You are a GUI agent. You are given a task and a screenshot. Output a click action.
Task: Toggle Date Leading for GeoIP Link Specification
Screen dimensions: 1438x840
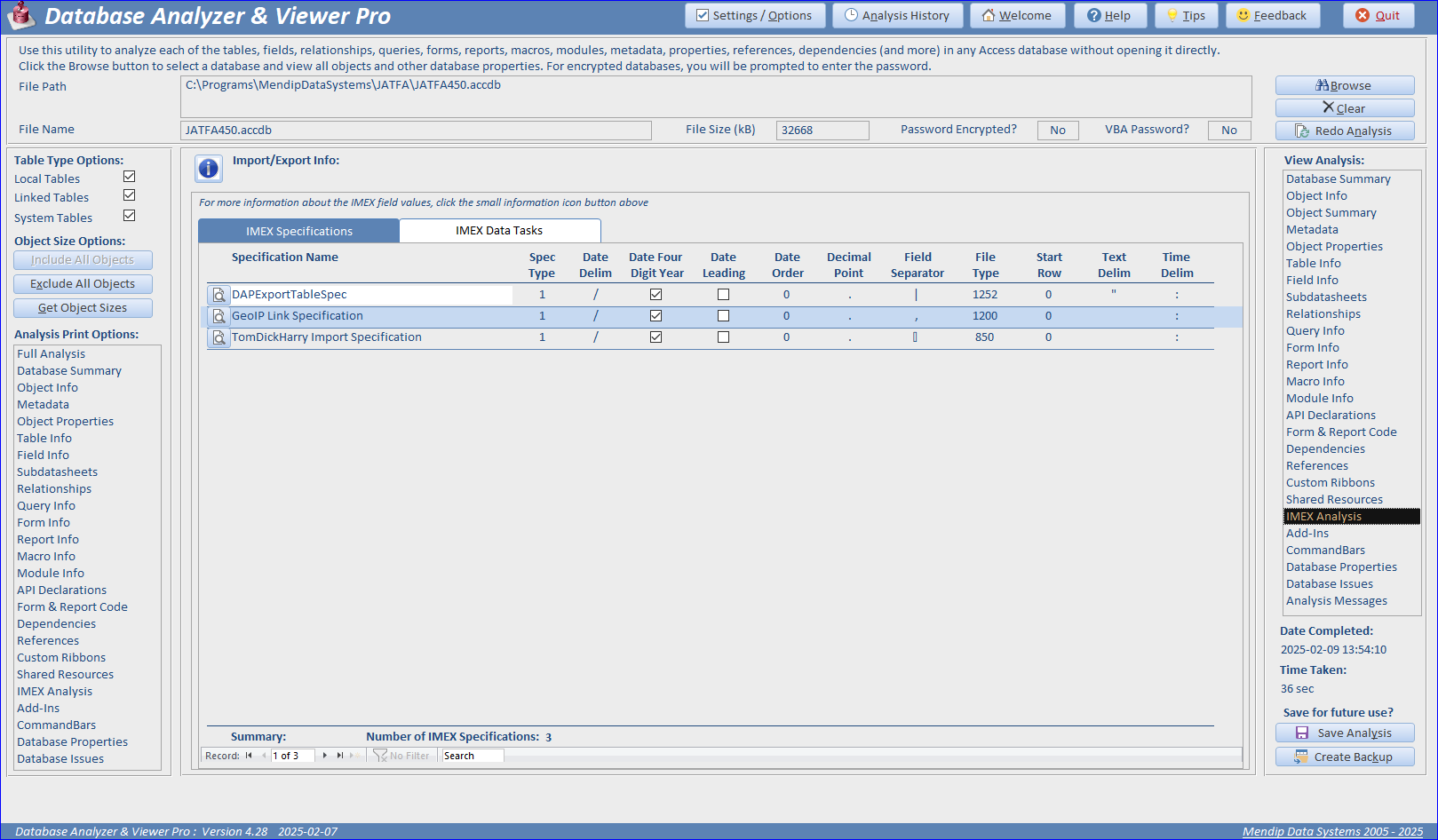click(724, 316)
